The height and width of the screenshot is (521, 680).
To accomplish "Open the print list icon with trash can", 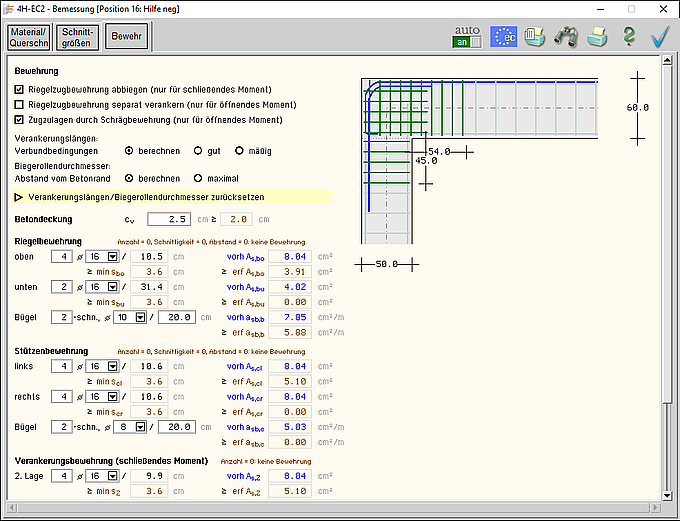I will point(535,37).
